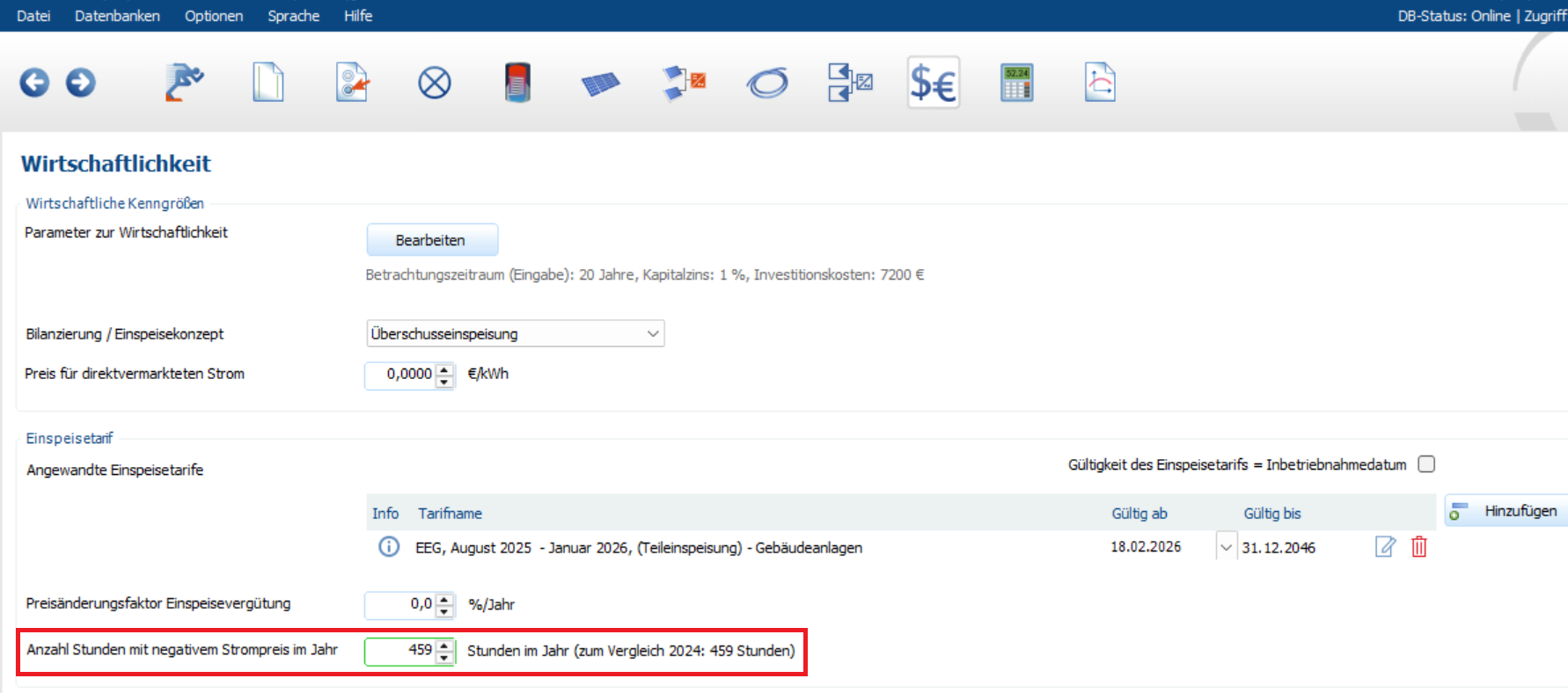The image size is (1568, 693).
Task: Click the Bearbeiten button
Action: (x=431, y=240)
